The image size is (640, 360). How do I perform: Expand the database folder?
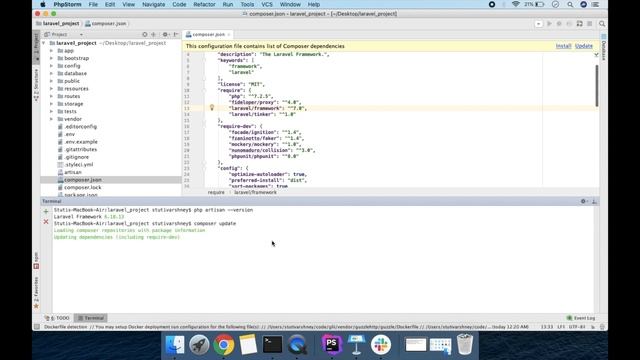[51, 73]
